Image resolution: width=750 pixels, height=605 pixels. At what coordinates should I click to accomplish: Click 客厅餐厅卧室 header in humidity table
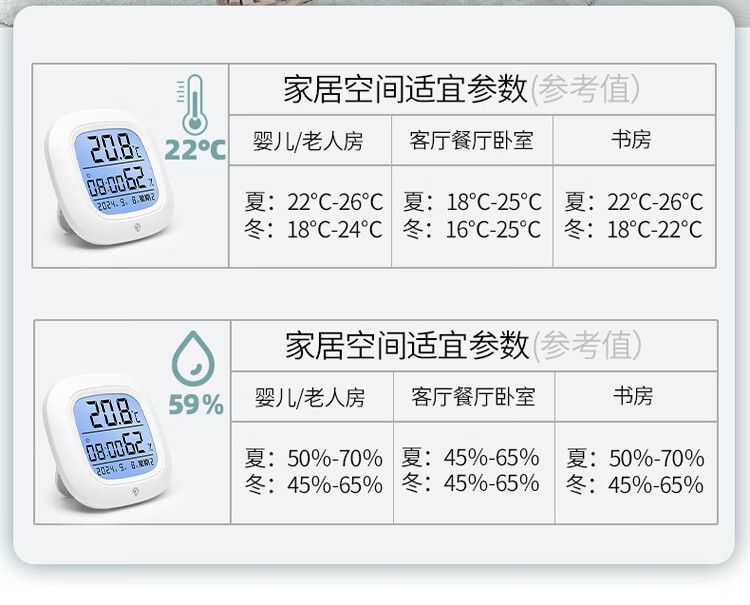pyautogui.click(x=473, y=398)
